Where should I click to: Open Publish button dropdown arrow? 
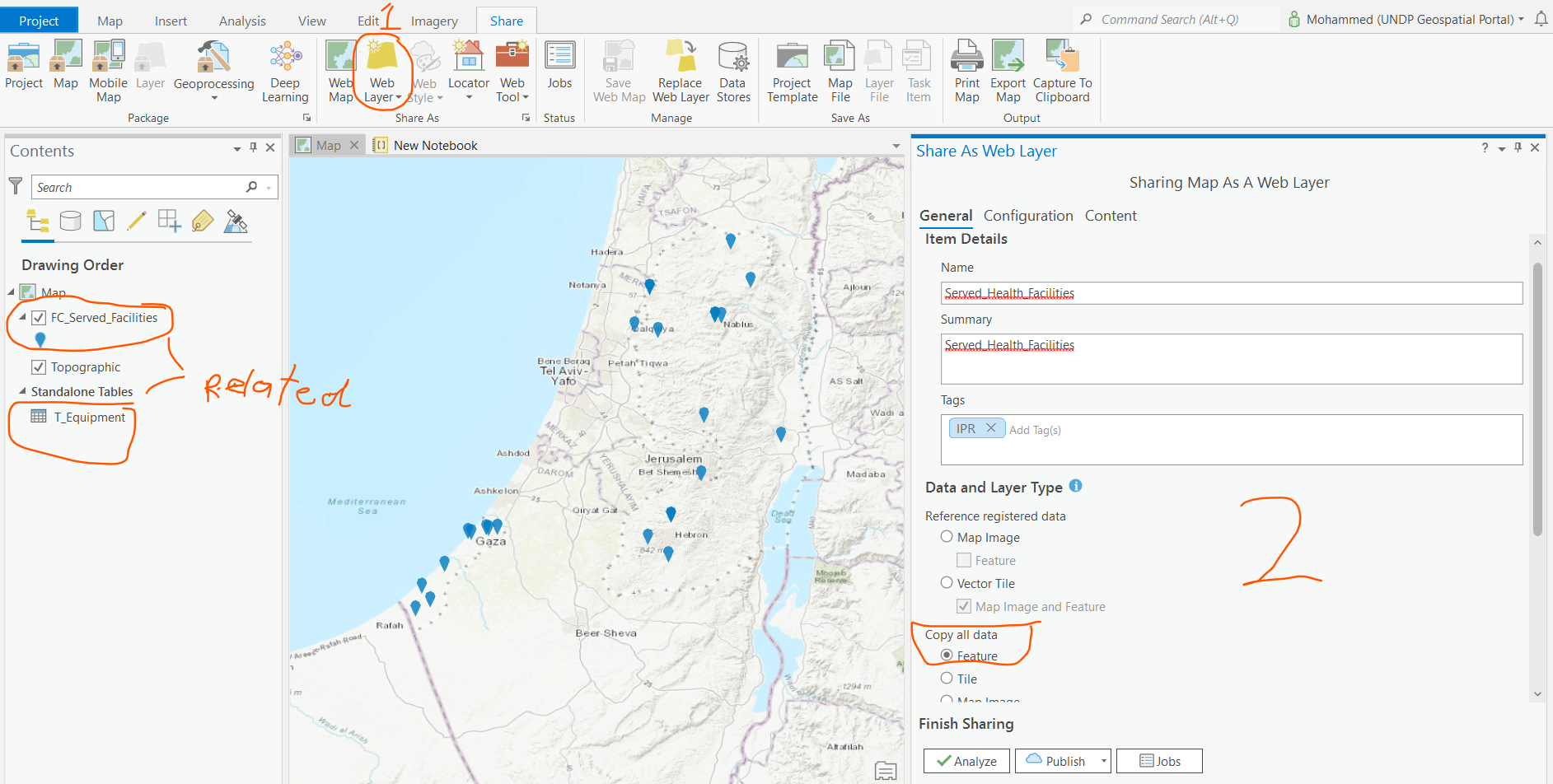tap(1104, 761)
